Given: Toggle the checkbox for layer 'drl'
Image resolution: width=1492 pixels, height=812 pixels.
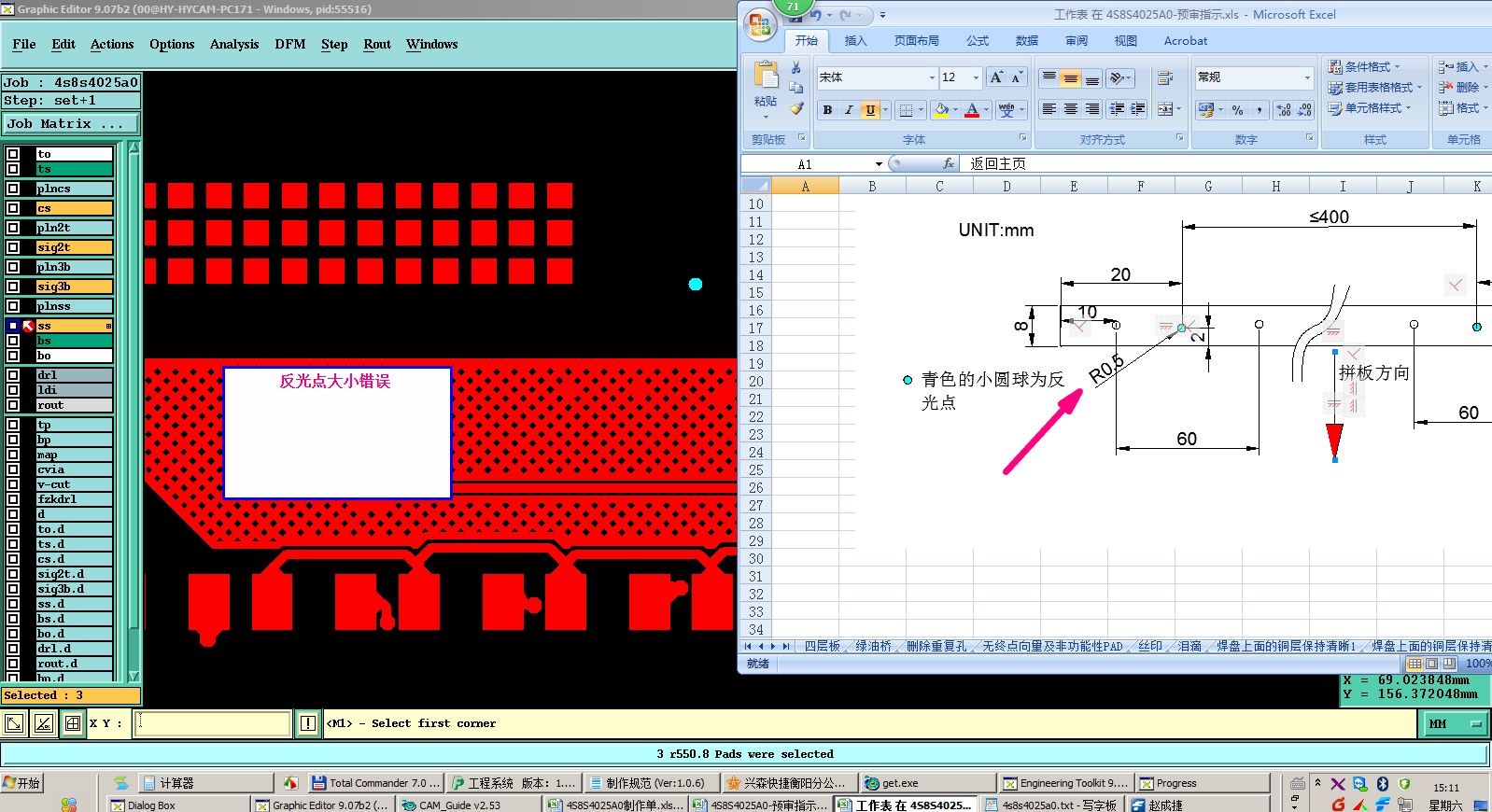Looking at the screenshot, I should click(x=13, y=375).
